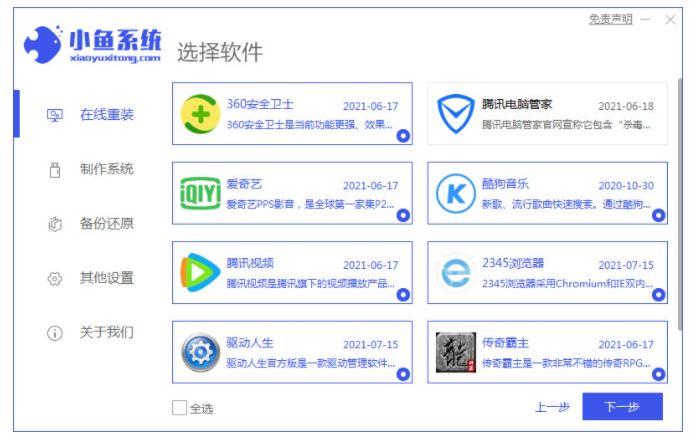Open 备份还原 from the sidebar
Image resolution: width=695 pixels, height=443 pixels.
click(x=93, y=223)
